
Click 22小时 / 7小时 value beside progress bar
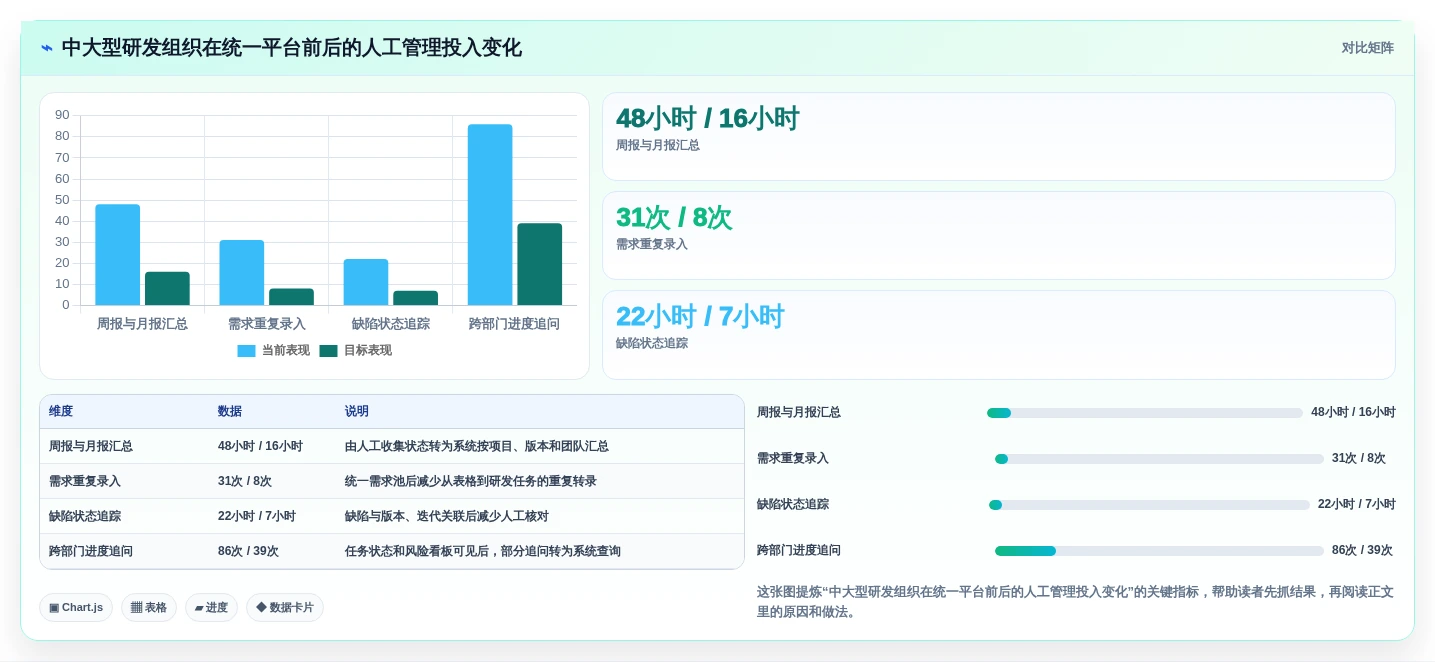click(1357, 505)
